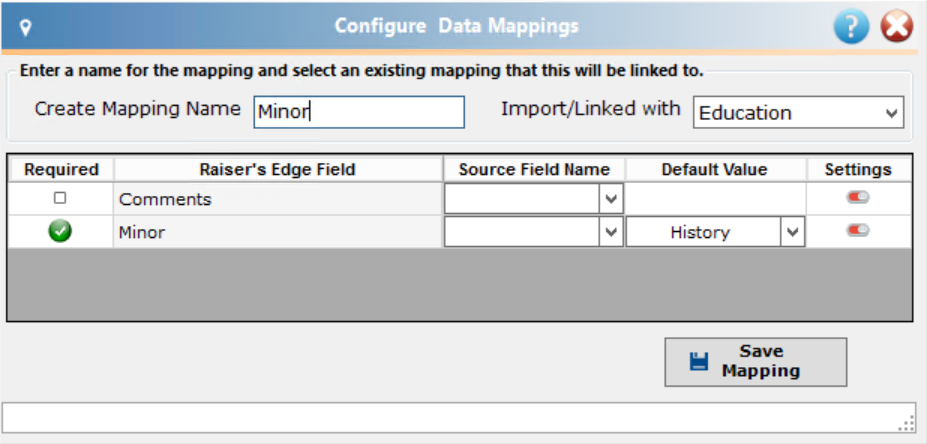Screen dimensions: 927x444
Task: Open the History default value dropdown
Action: click(x=793, y=232)
